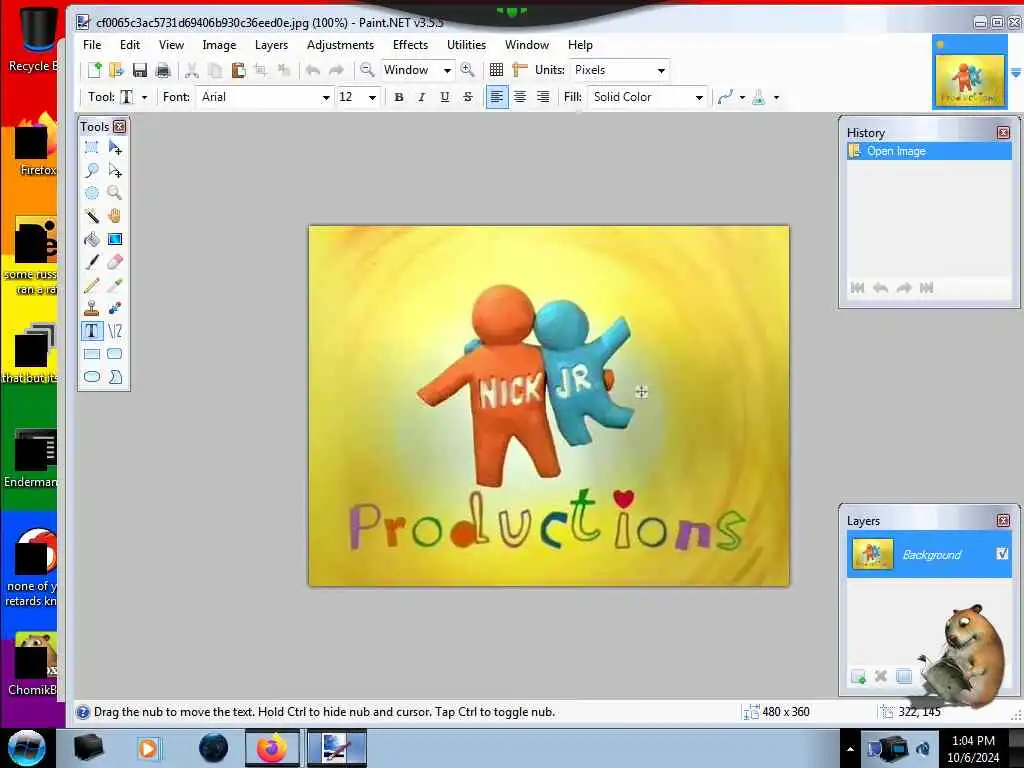Open the Image menu
Viewport: 1024px width, 768px height.
[x=219, y=45]
